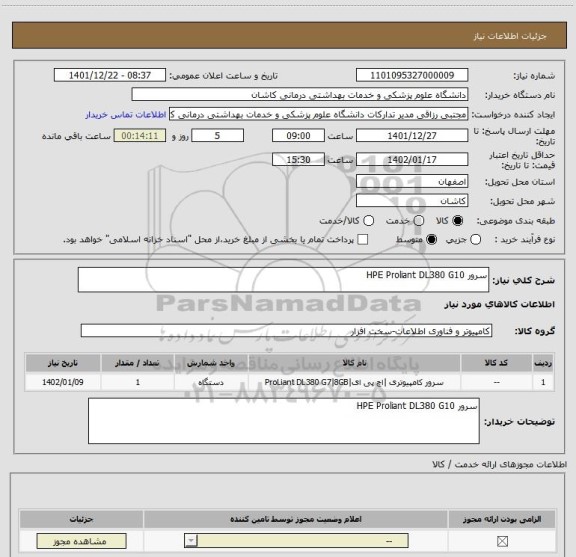Click the delivery province field اصفهان
The height and width of the screenshot is (557, 576).
(412, 182)
